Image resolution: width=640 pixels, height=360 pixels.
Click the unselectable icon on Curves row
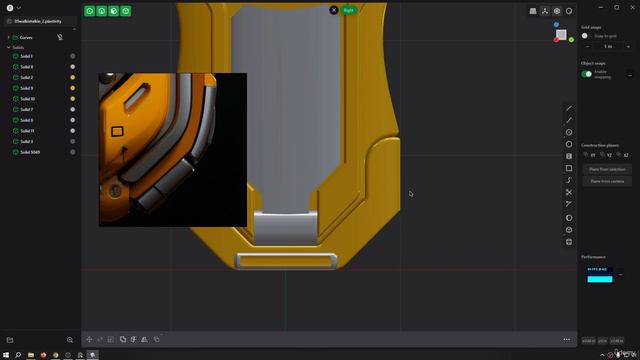click(60, 37)
